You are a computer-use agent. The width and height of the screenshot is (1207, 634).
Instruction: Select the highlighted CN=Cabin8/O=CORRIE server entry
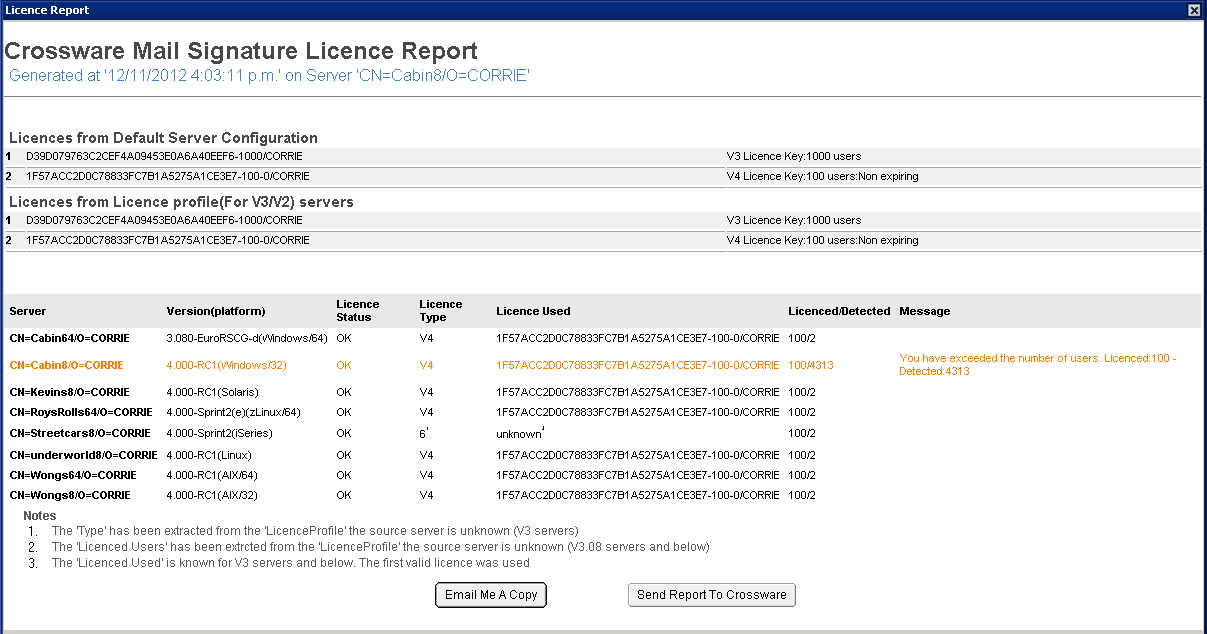coord(67,366)
